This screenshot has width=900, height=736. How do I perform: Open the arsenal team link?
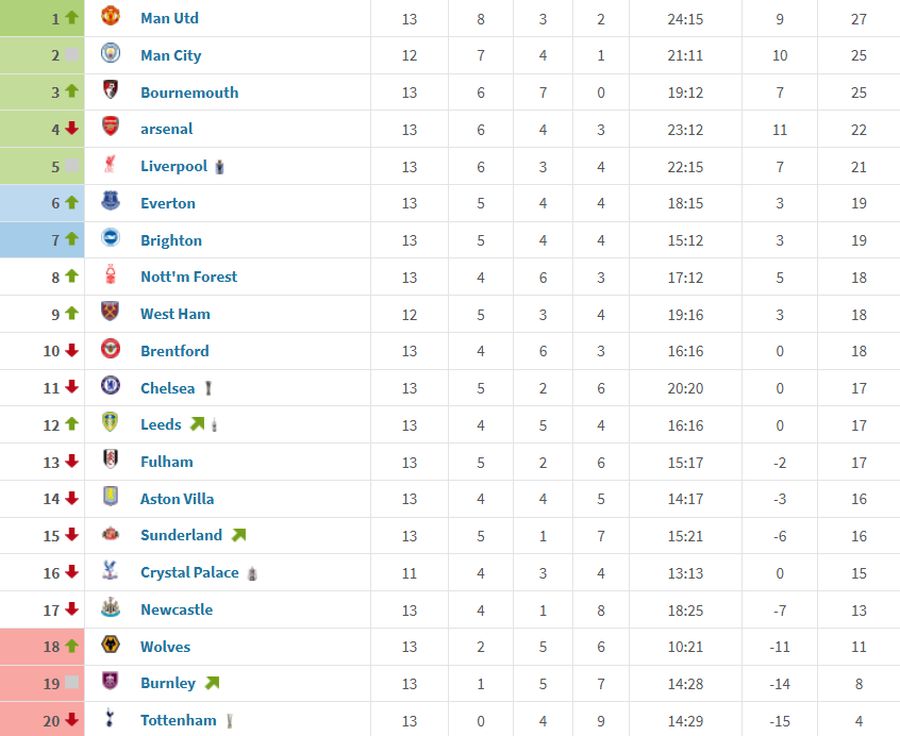click(166, 129)
